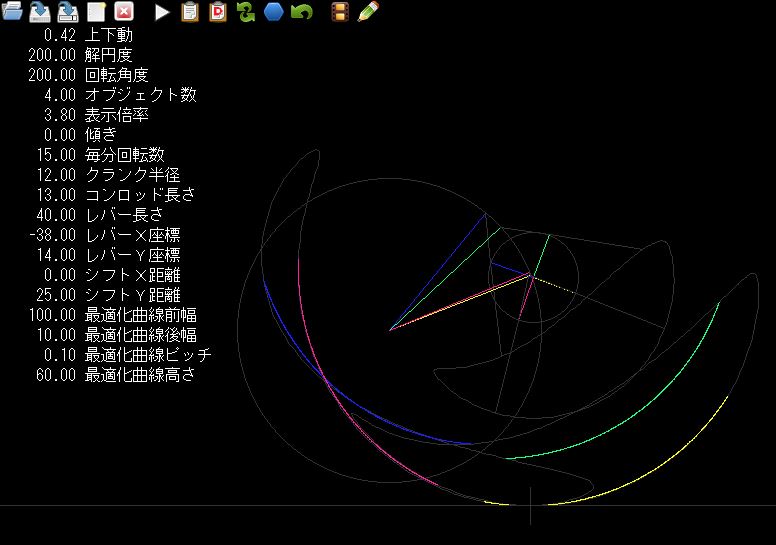Click the 解円度 parameter label
776x545 pixels.
pyautogui.click(x=109, y=55)
